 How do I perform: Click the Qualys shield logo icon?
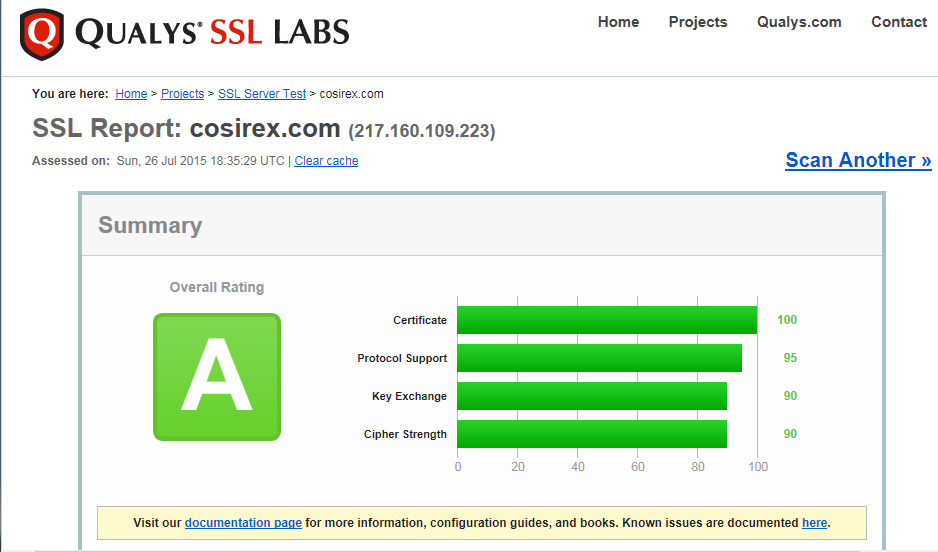(x=41, y=34)
